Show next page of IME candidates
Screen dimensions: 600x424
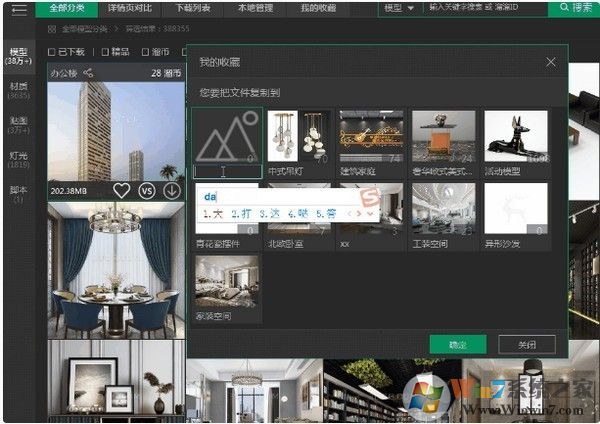tap(358, 213)
